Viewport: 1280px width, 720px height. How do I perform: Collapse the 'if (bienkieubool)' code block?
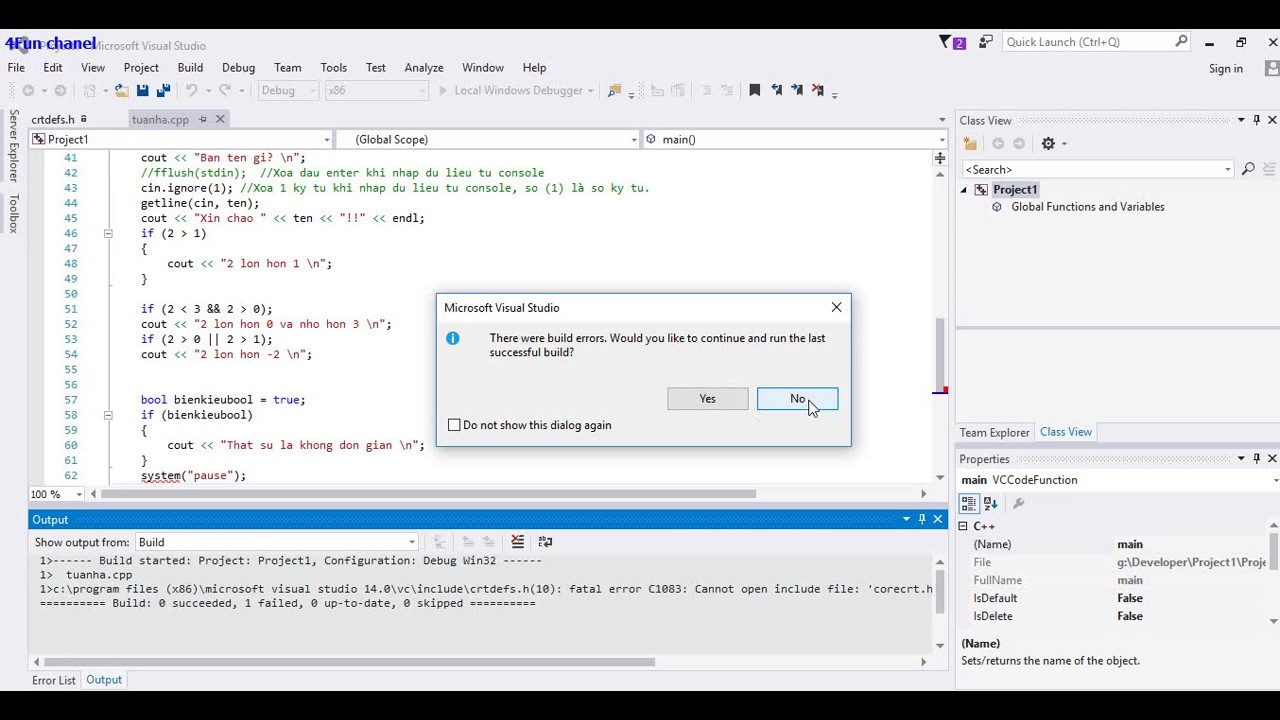coord(108,415)
